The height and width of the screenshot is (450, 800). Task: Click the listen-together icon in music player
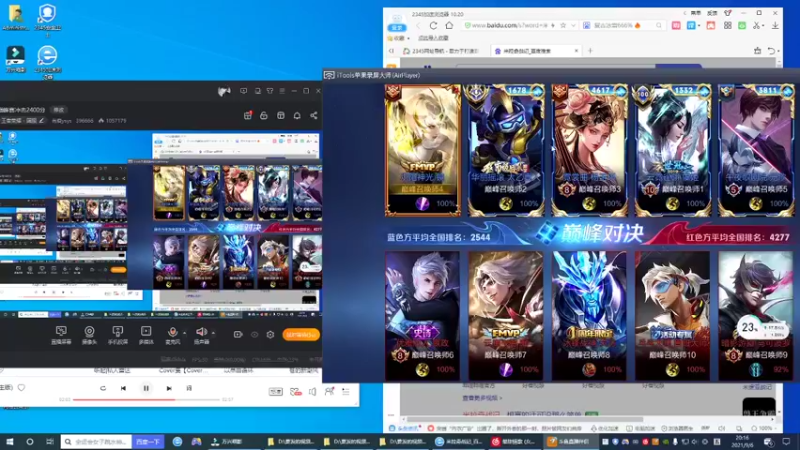329,391
